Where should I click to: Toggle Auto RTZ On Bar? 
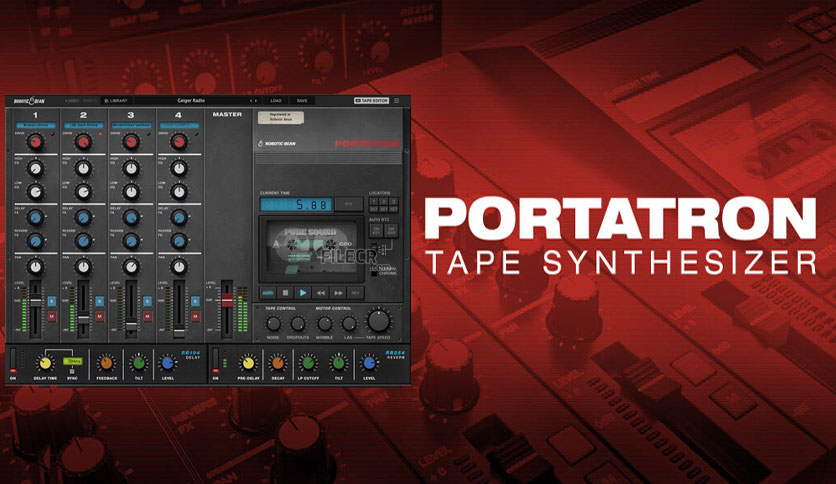point(391,230)
